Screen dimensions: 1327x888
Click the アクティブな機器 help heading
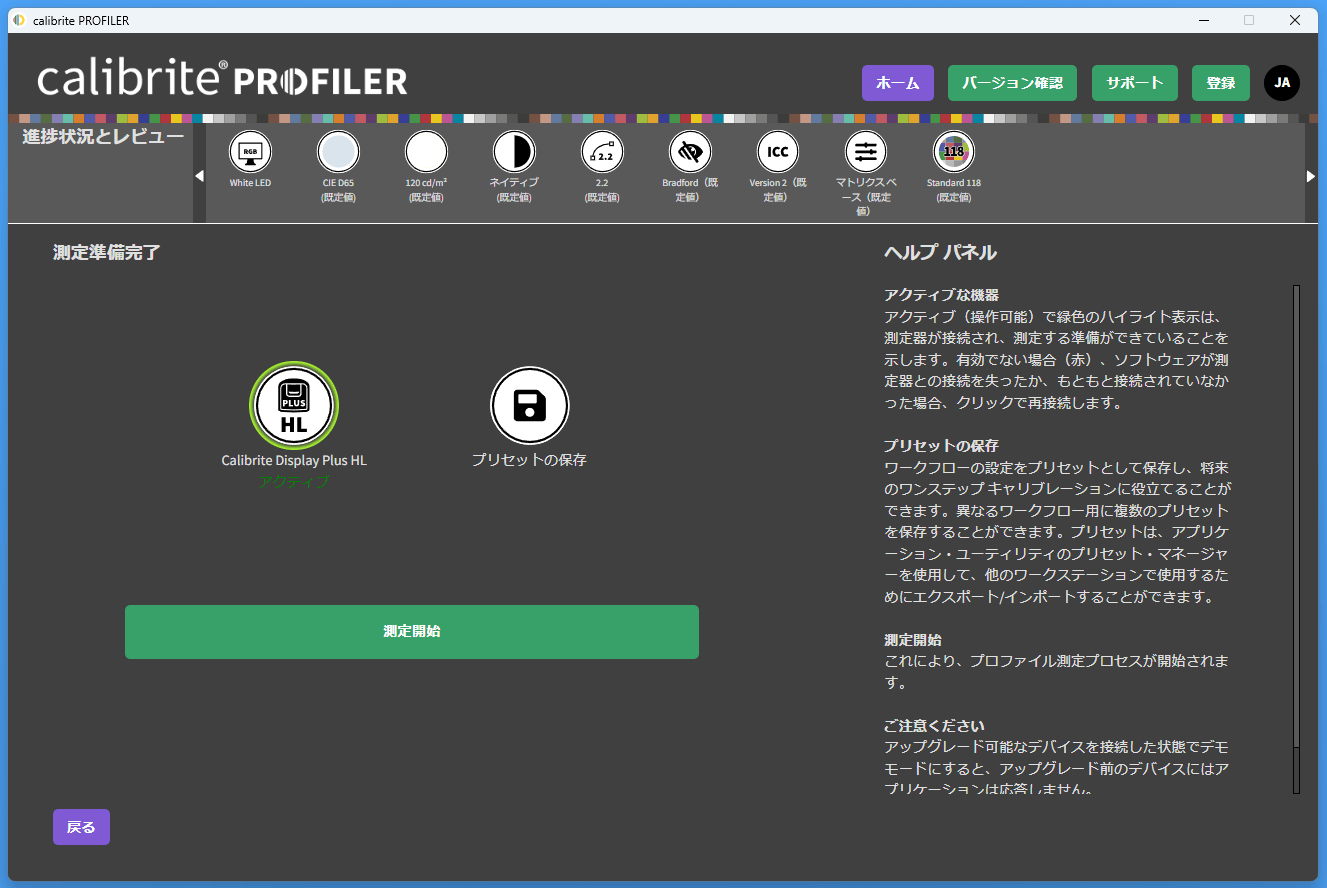[x=941, y=295]
